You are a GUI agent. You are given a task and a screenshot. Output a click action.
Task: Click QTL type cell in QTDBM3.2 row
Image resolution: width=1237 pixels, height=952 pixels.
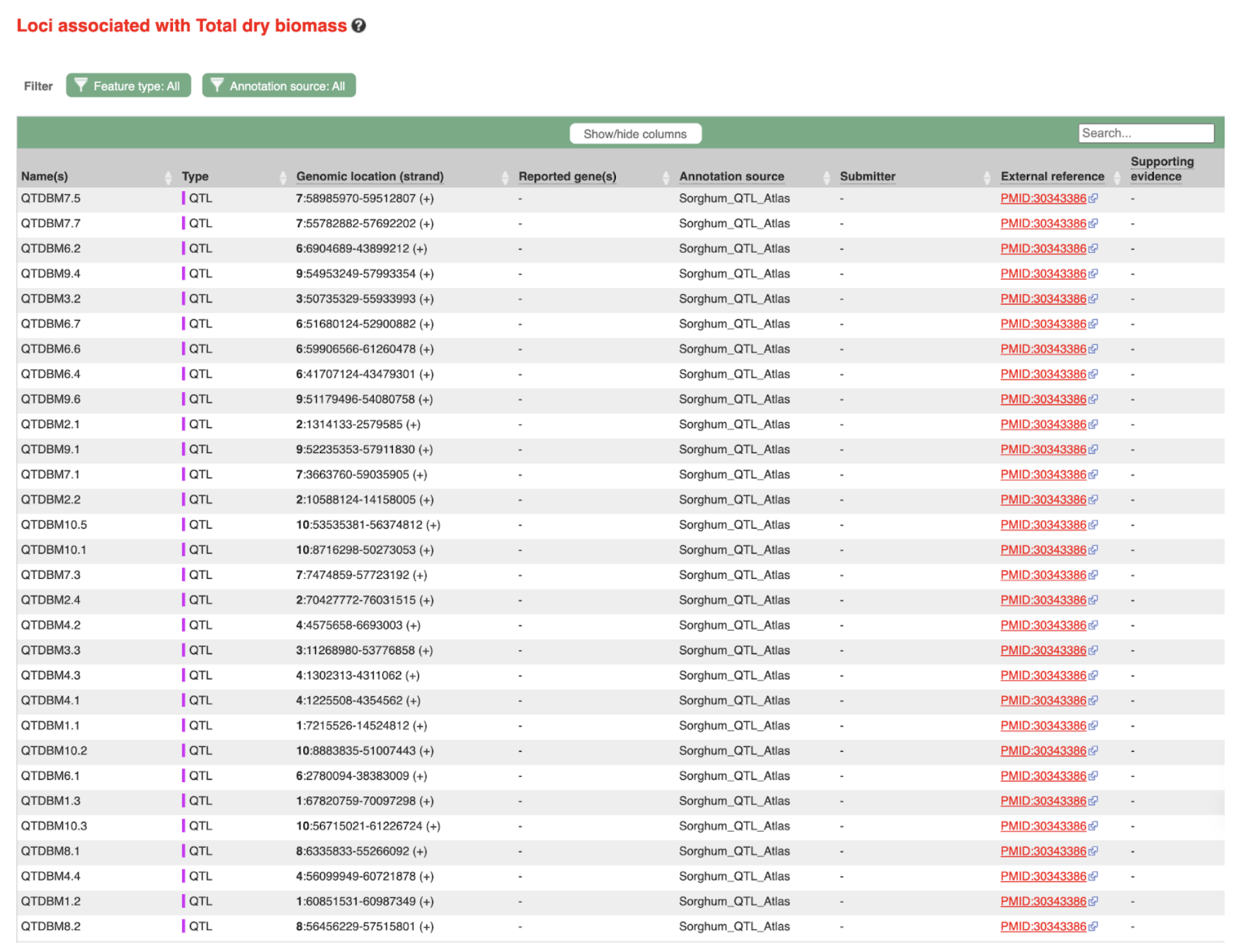(x=197, y=299)
